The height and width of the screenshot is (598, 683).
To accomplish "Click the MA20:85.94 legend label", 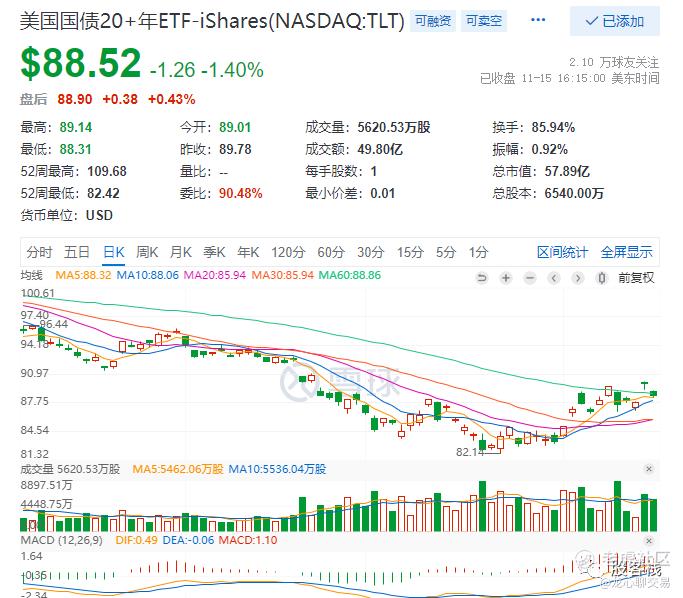I will tap(215, 275).
